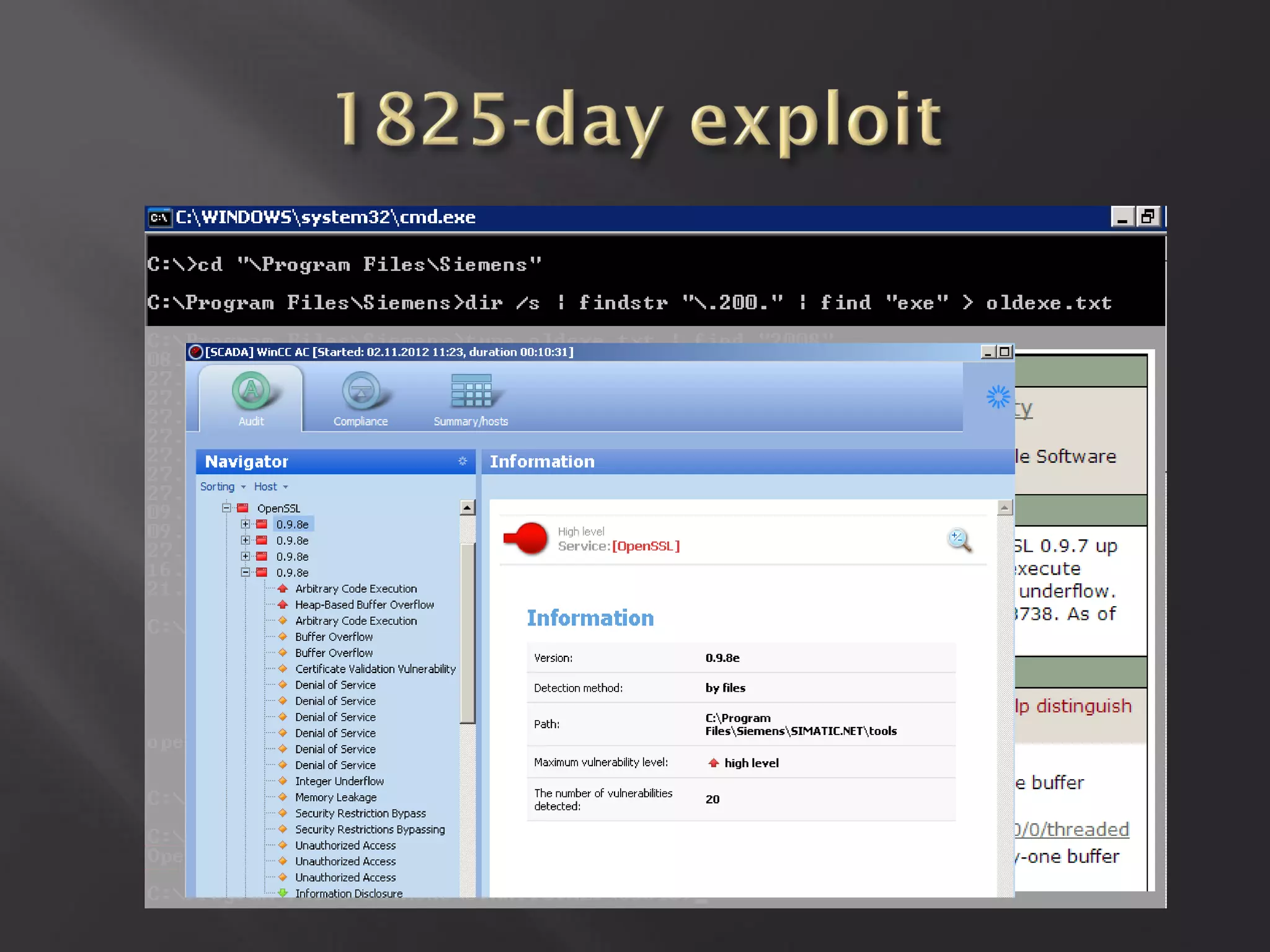Expand the first 0.9.8e node
The image size is (1270, 952).
coord(246,524)
